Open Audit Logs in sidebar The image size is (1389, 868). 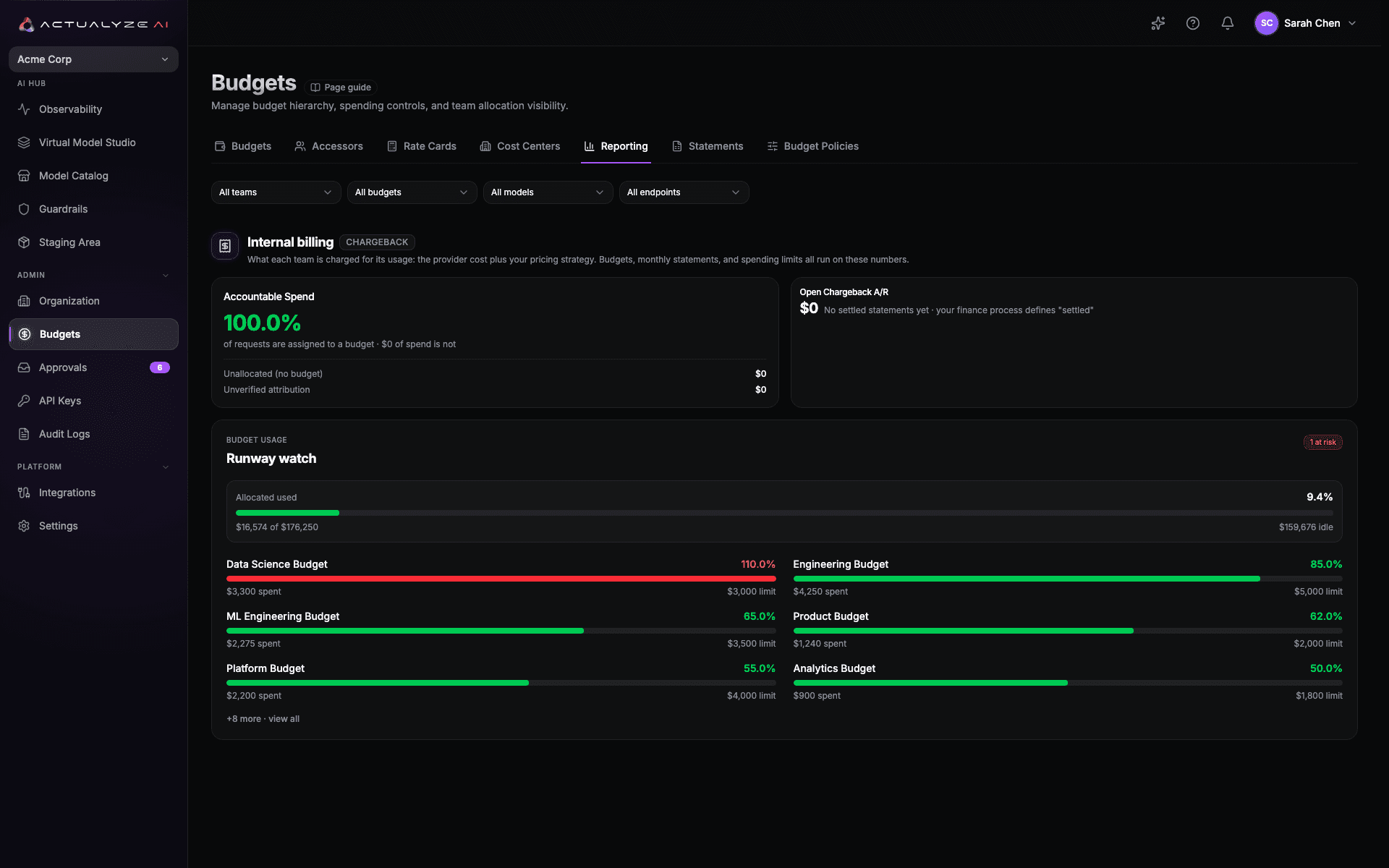[93, 434]
